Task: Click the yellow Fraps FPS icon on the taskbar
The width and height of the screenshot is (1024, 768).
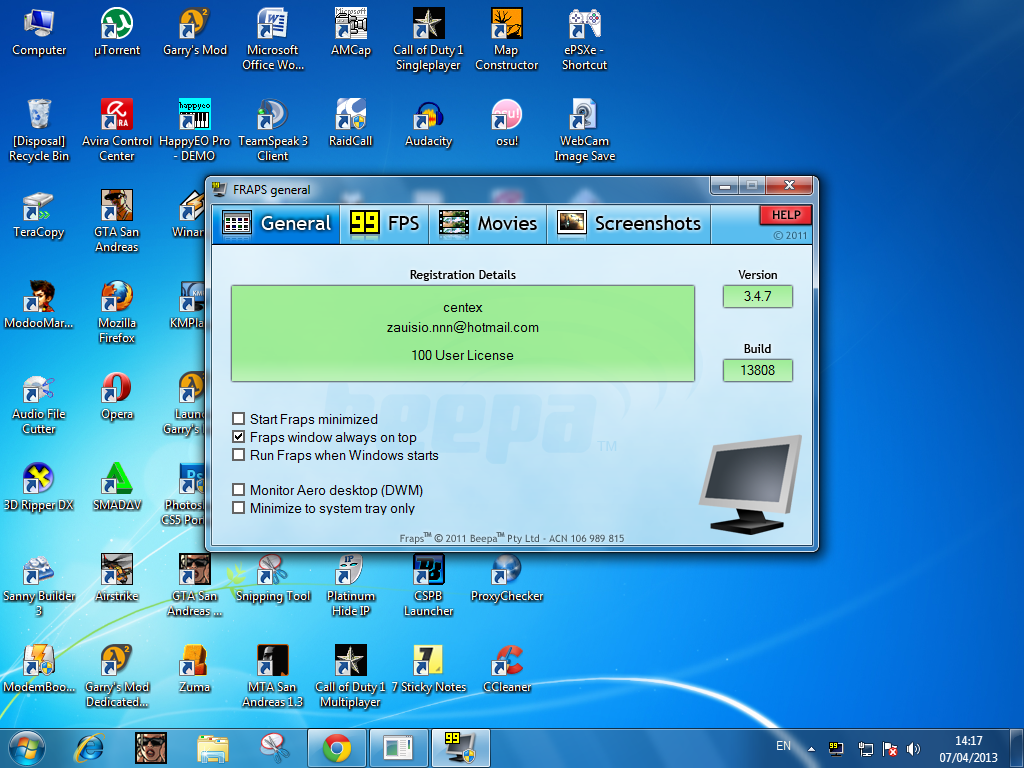Action: [459, 747]
